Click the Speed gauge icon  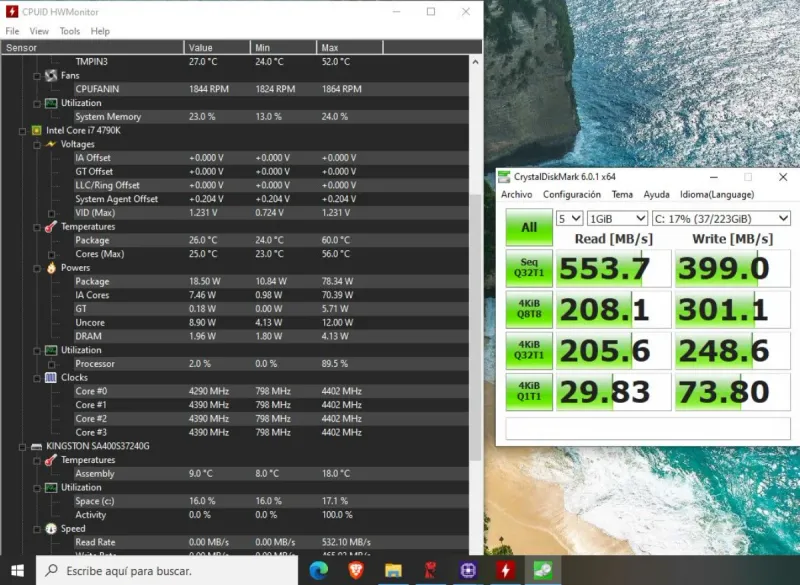tap(51, 529)
